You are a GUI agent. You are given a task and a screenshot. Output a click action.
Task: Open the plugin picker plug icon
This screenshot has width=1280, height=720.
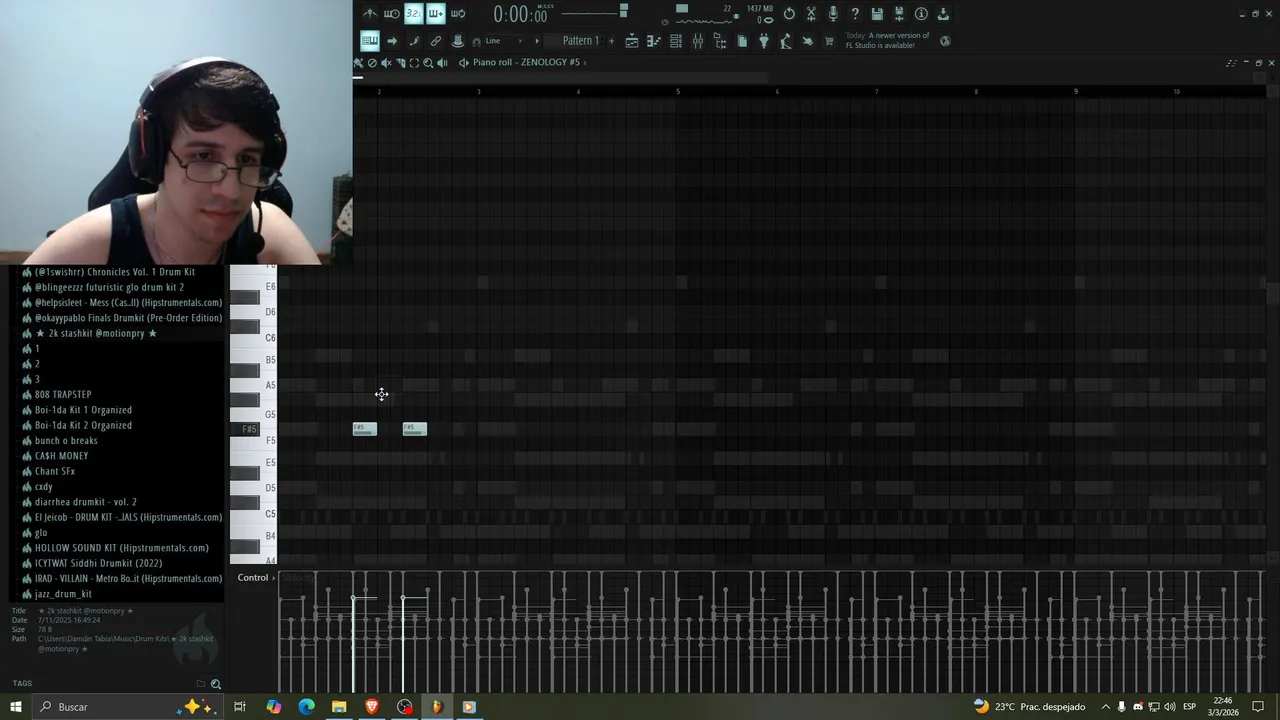763,41
